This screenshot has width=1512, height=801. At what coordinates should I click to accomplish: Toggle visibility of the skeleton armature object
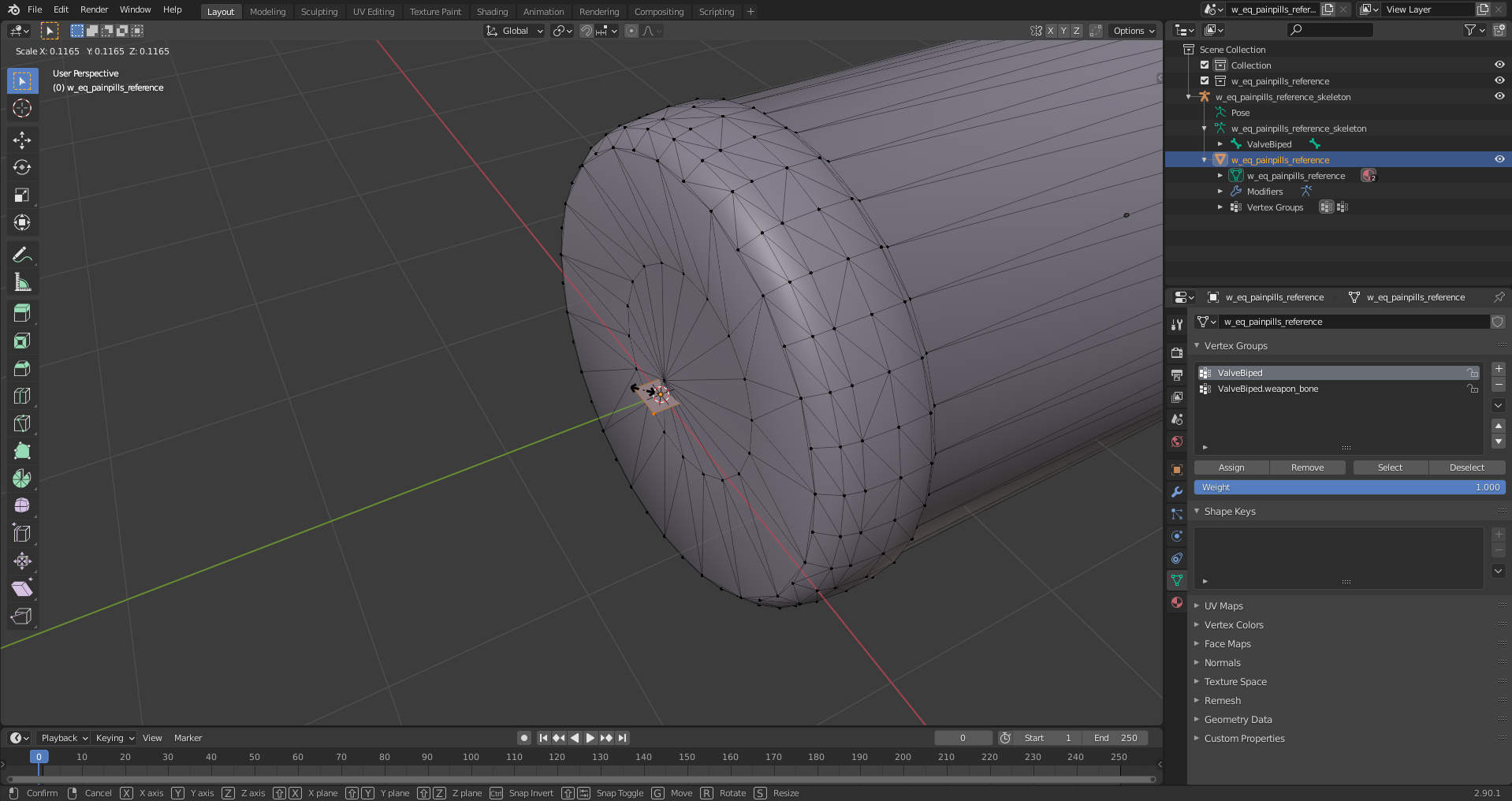coord(1499,97)
